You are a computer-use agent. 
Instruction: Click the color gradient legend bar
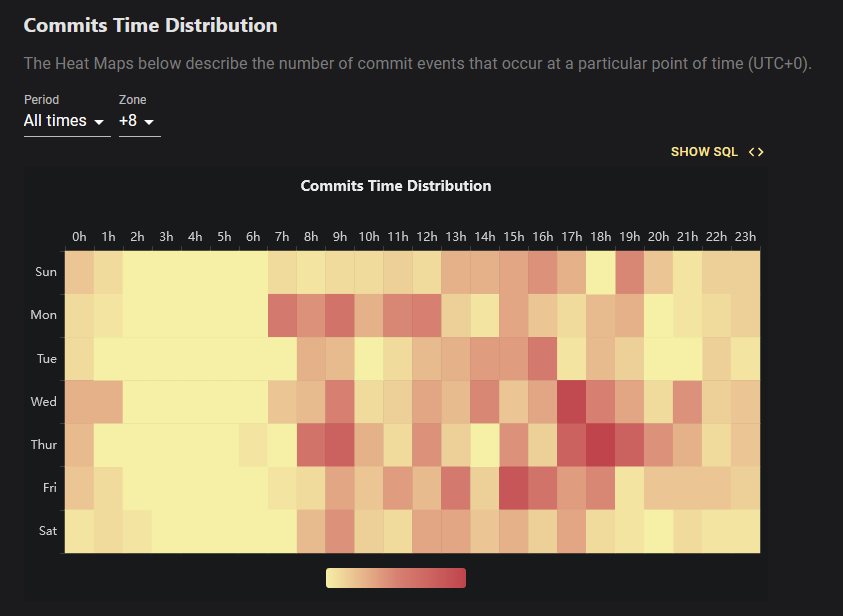396,578
